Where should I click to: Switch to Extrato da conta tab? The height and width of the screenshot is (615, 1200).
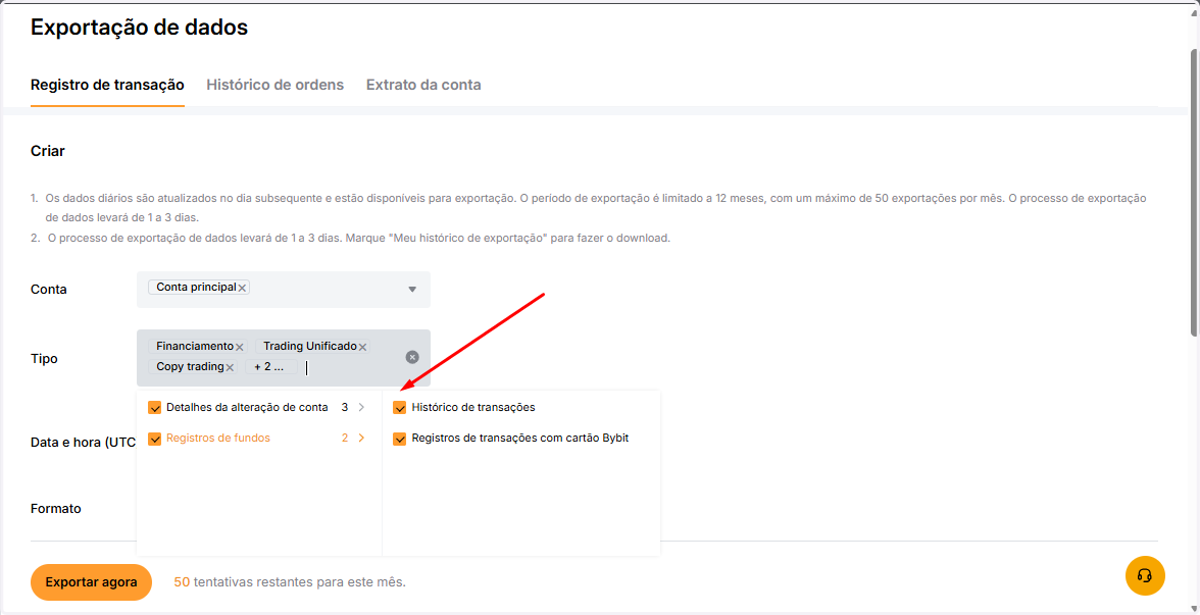[x=424, y=85]
